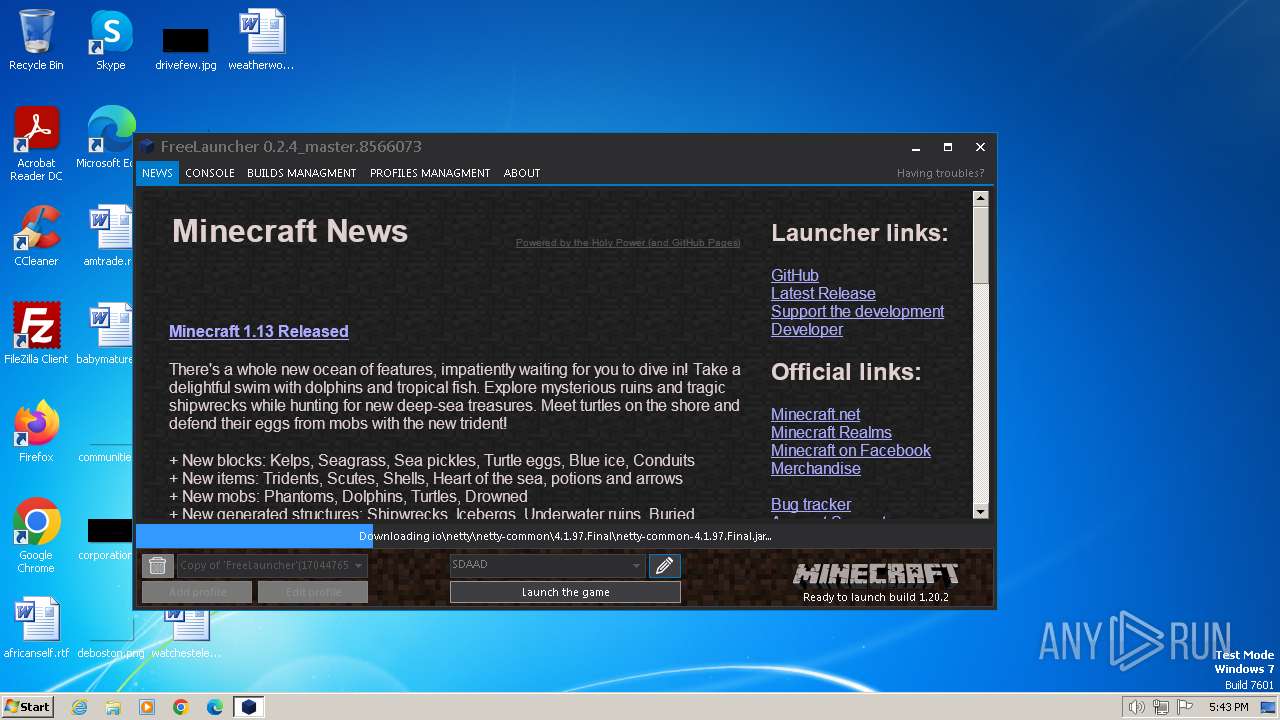Open the SDAAD account dropdown
1280x720 pixels.
click(547, 565)
